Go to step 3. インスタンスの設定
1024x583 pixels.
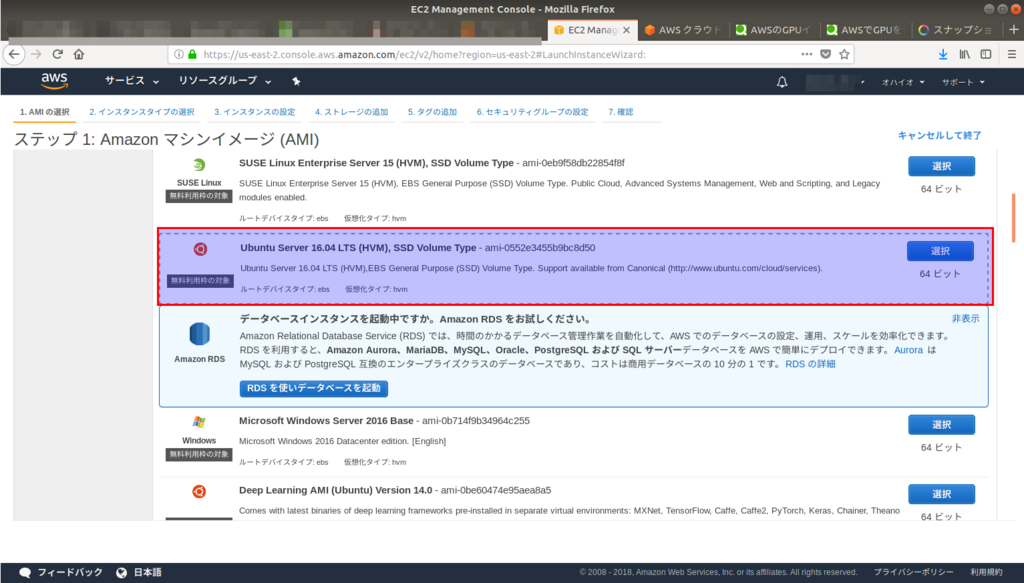[x=255, y=112]
